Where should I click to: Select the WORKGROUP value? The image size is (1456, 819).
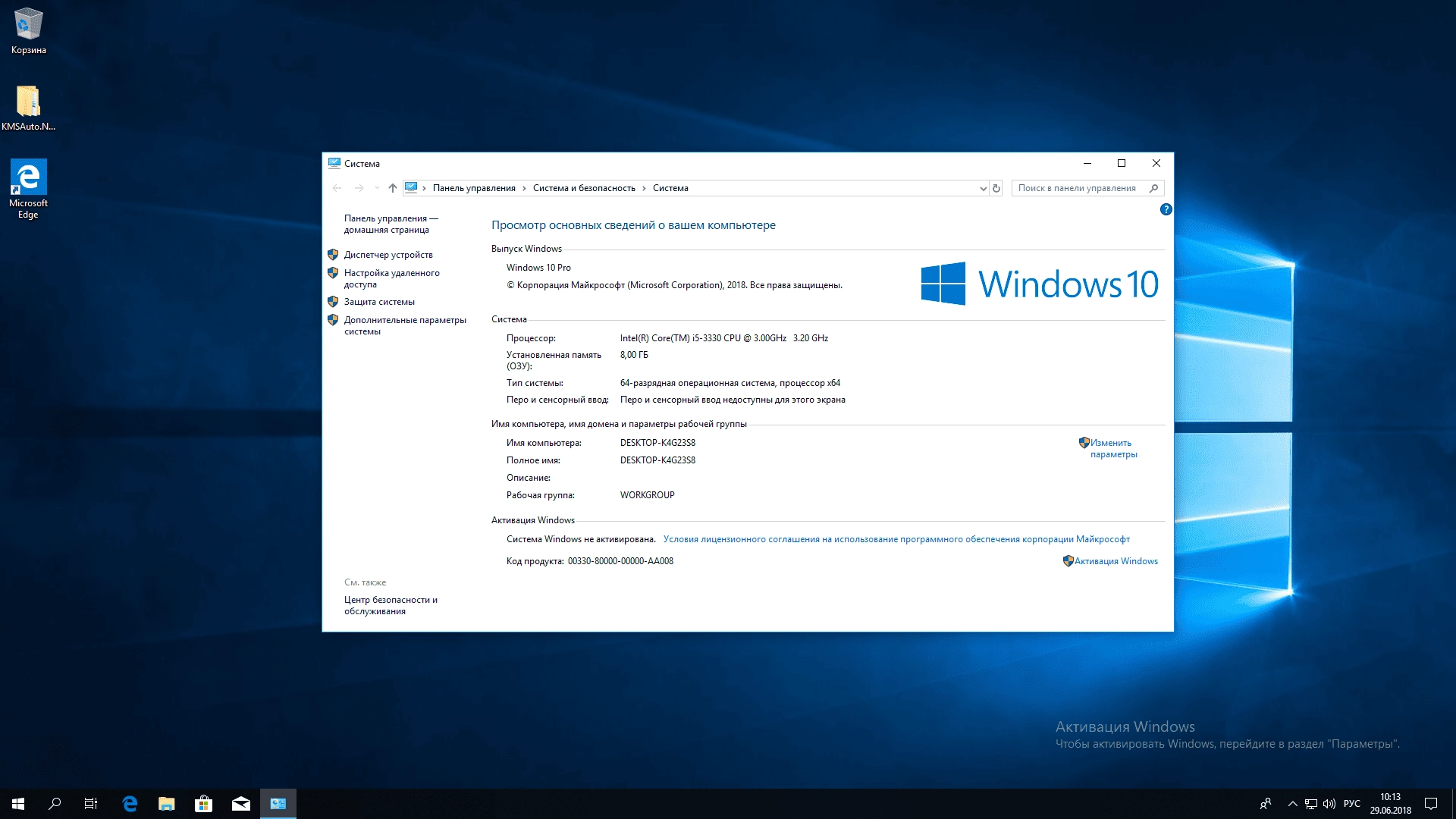pos(647,495)
